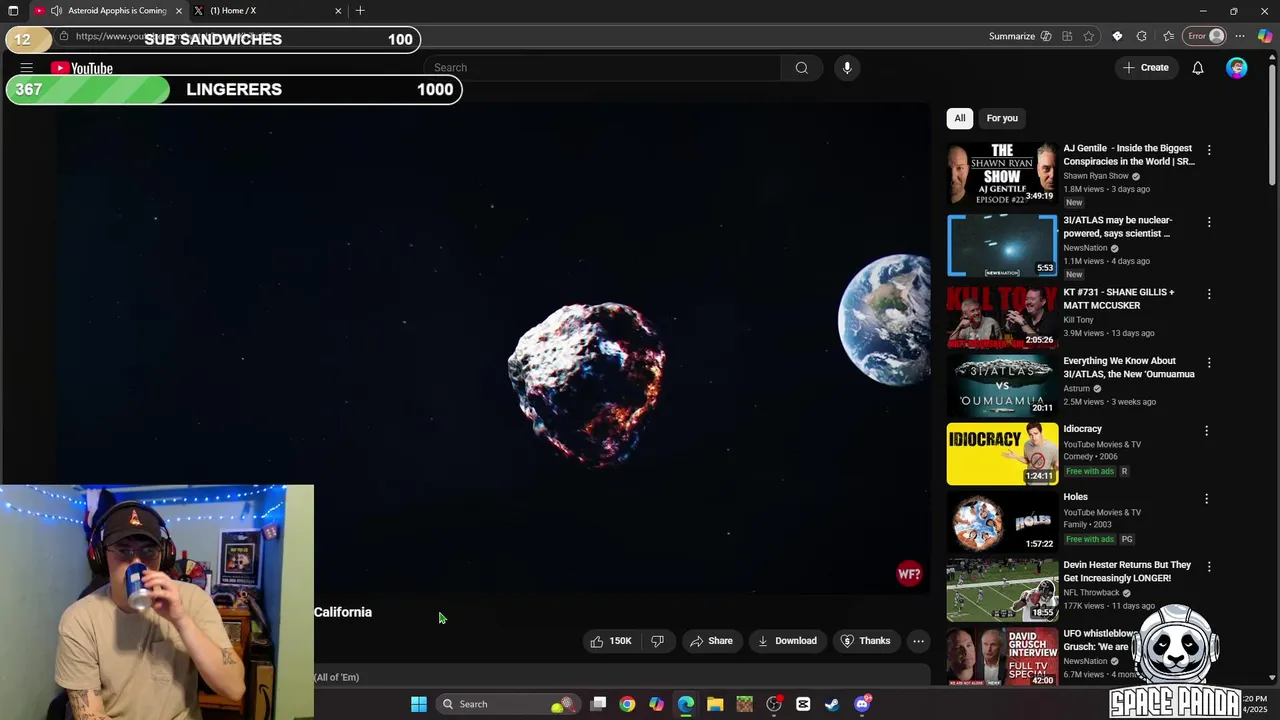Open options menu for Devin Hester video
1280x720 pixels.
pyautogui.click(x=1209, y=567)
